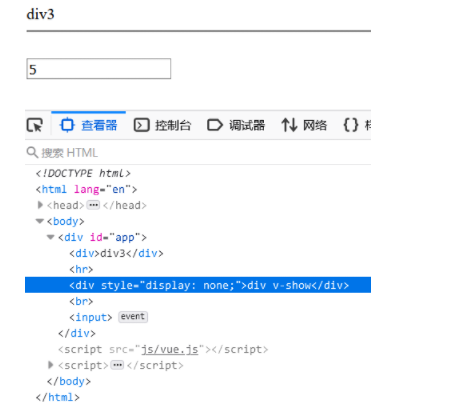Open the 调试器 debugger tab
Screen dimensions: 473x412
click(x=236, y=125)
